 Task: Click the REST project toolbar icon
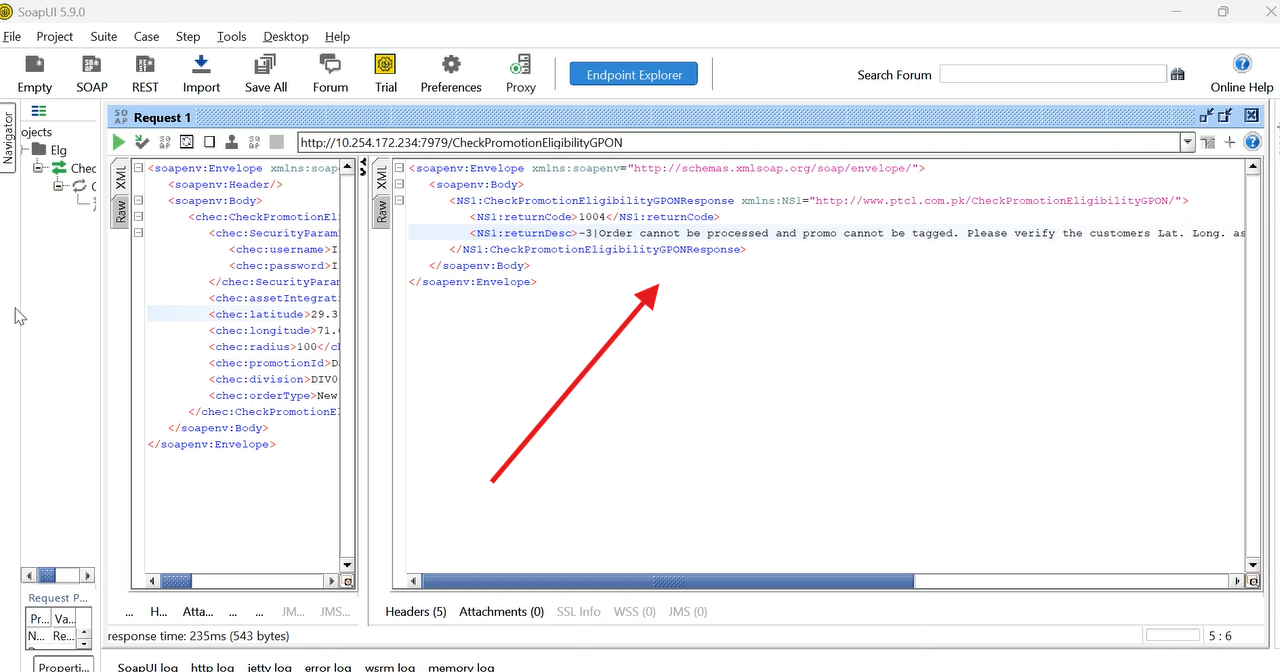(145, 74)
